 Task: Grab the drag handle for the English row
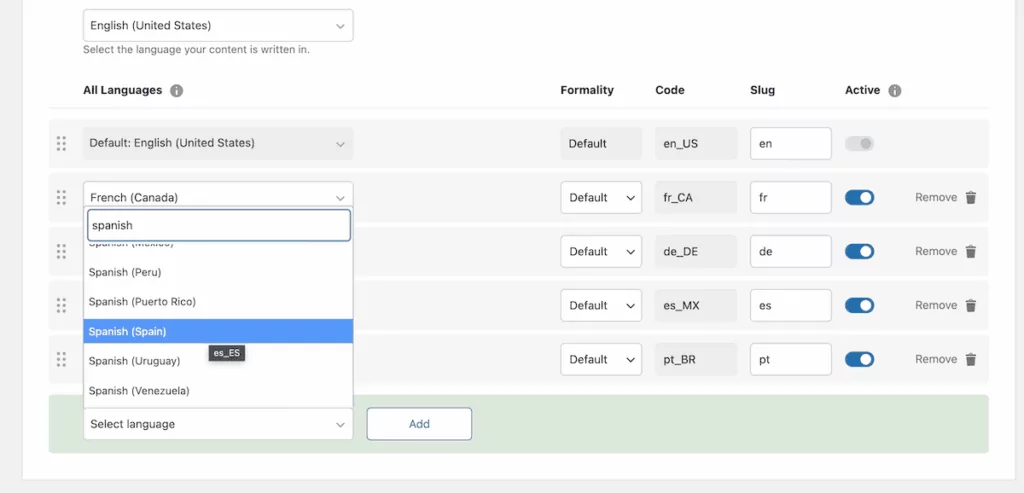pyautogui.click(x=61, y=144)
